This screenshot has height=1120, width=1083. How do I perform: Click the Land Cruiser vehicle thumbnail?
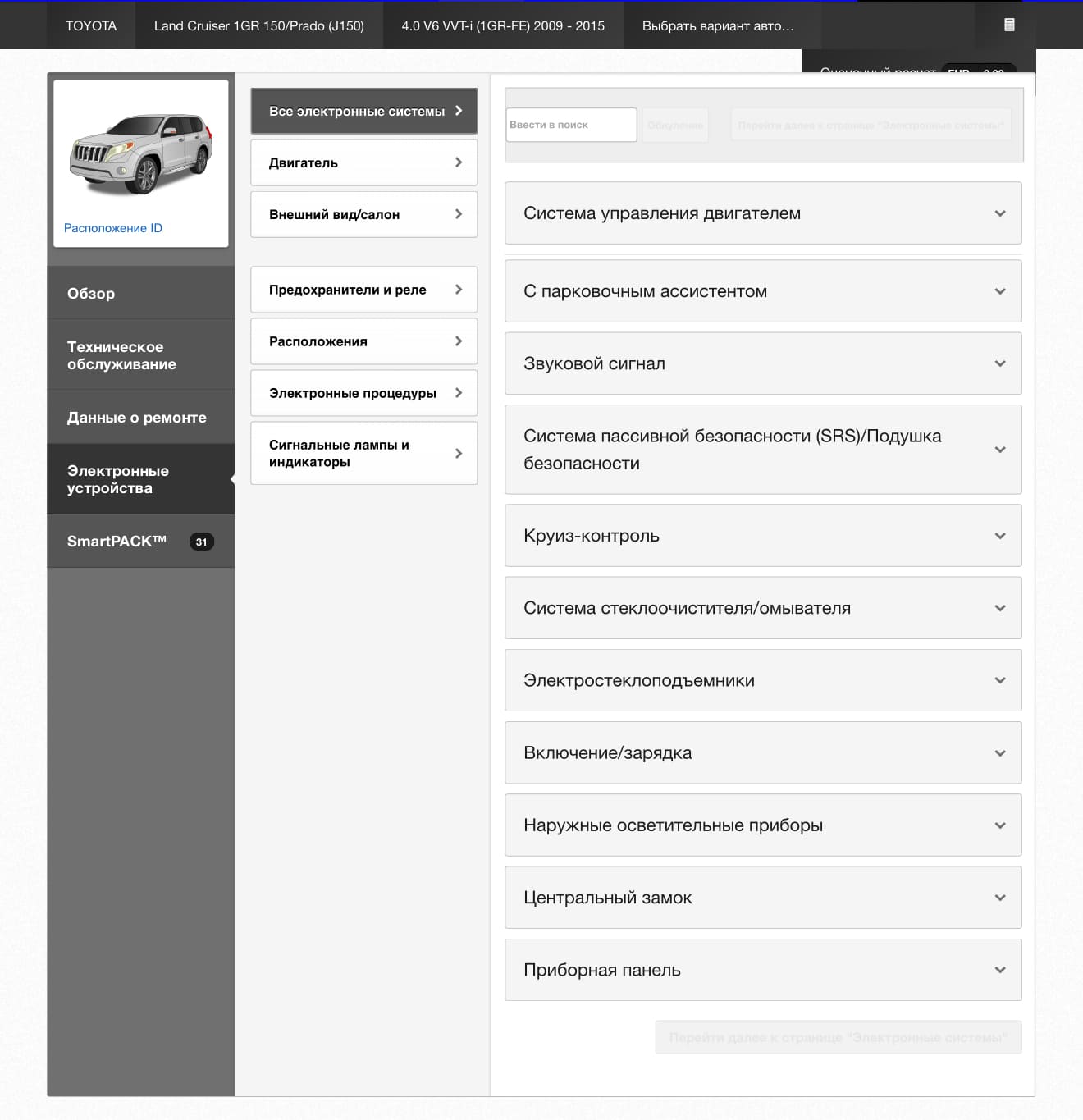pyautogui.click(x=141, y=153)
